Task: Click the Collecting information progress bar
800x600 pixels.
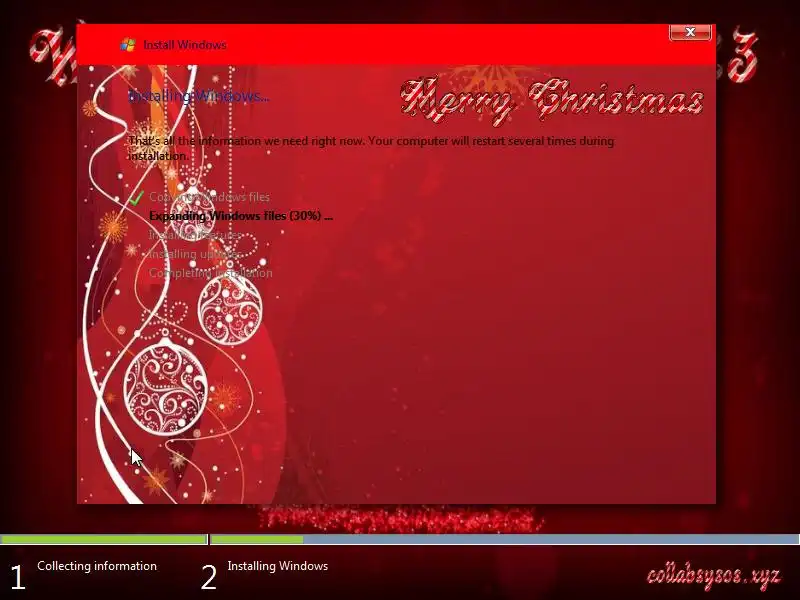Action: (104, 539)
